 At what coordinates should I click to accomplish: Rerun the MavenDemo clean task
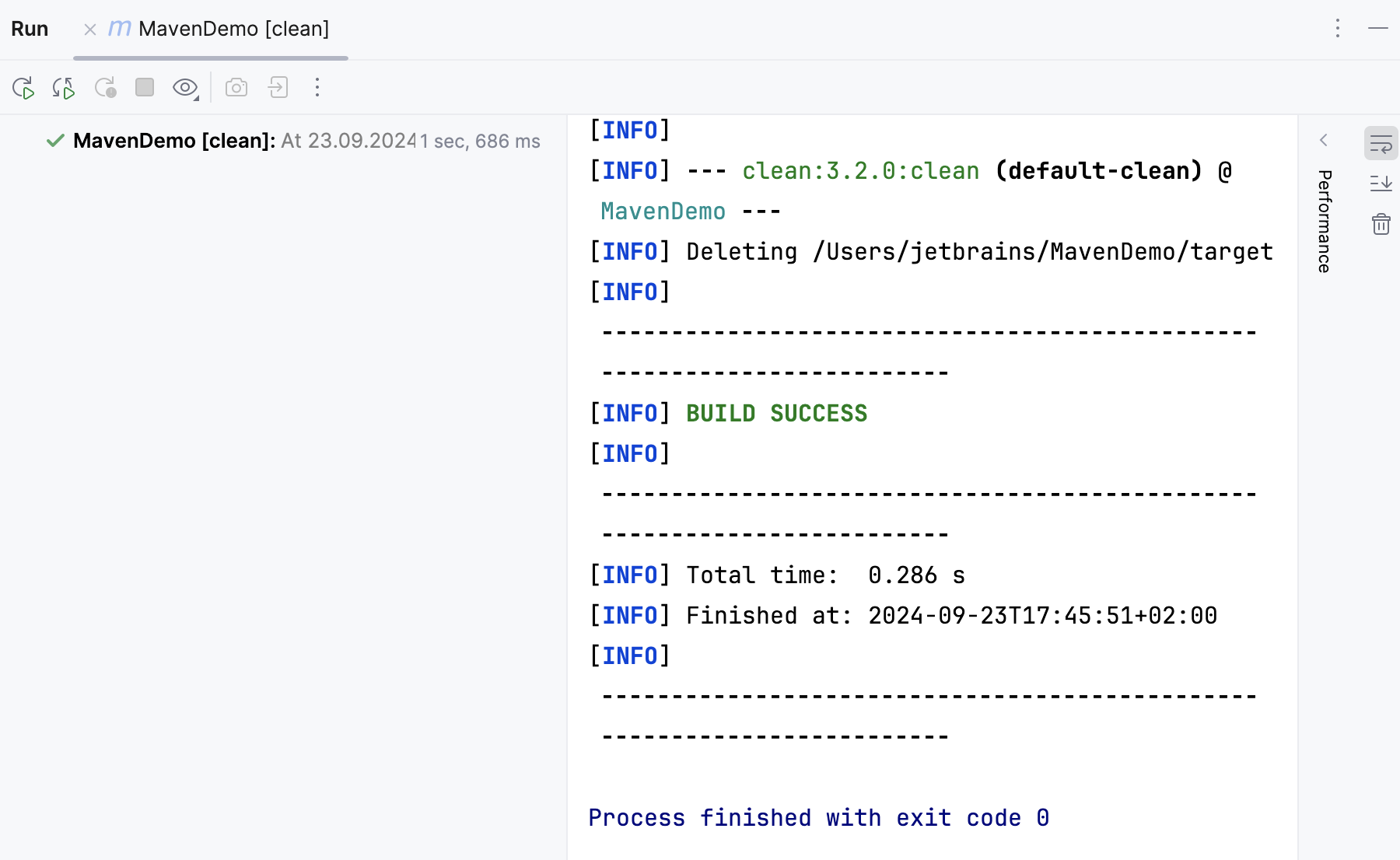coord(23,88)
